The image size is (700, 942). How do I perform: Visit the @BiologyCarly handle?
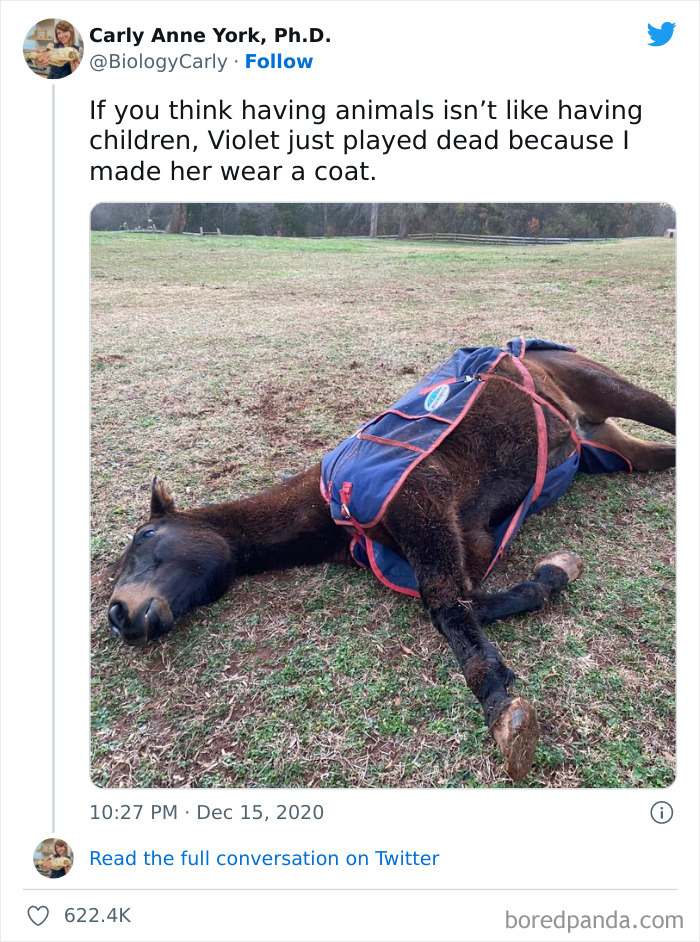coord(158,61)
